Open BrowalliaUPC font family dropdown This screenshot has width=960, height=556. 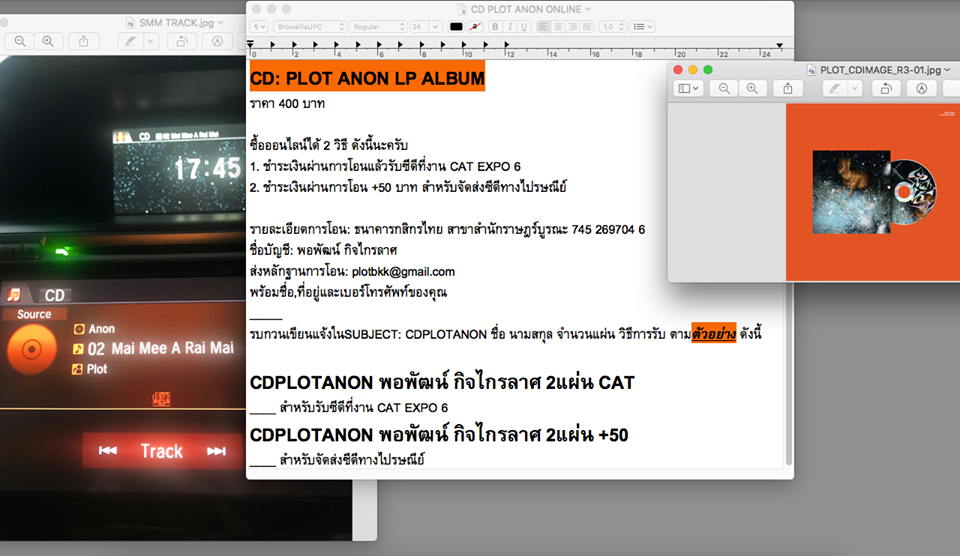309,26
